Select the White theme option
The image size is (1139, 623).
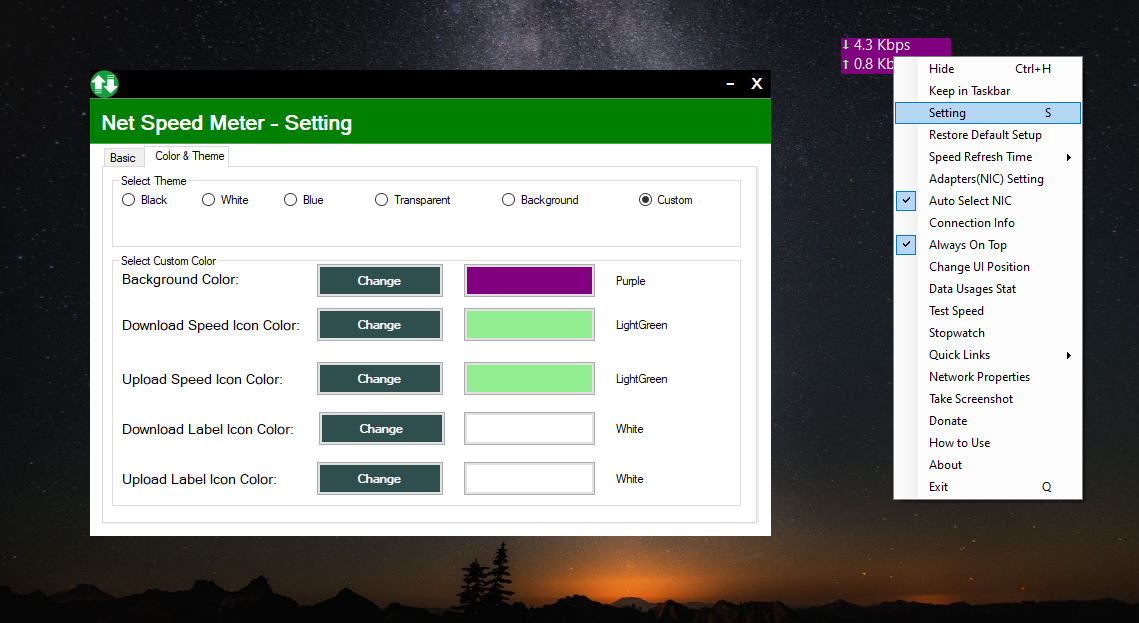pos(207,199)
